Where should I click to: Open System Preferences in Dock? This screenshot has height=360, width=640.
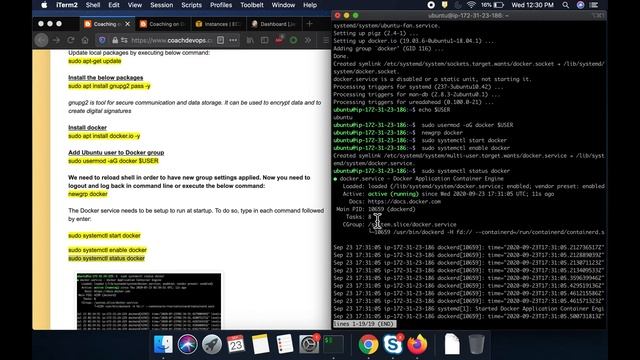tap(309, 344)
